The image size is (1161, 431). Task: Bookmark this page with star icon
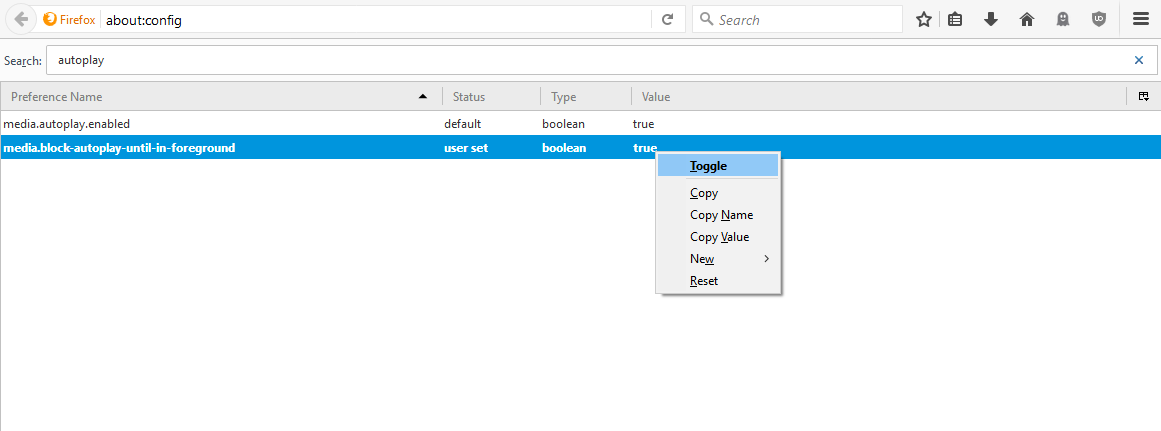(923, 20)
